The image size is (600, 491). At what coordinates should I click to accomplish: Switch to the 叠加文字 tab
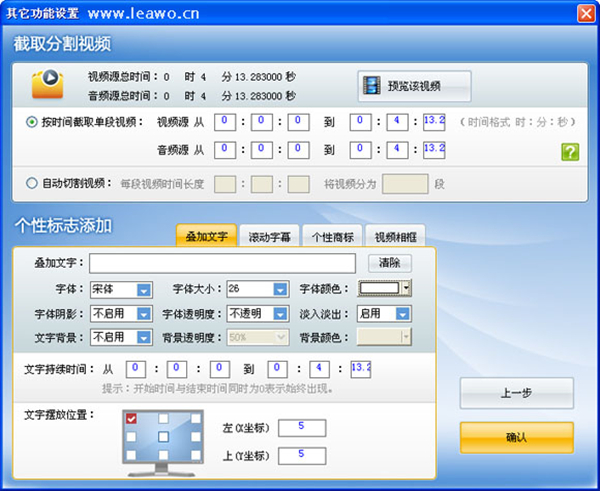(x=206, y=236)
